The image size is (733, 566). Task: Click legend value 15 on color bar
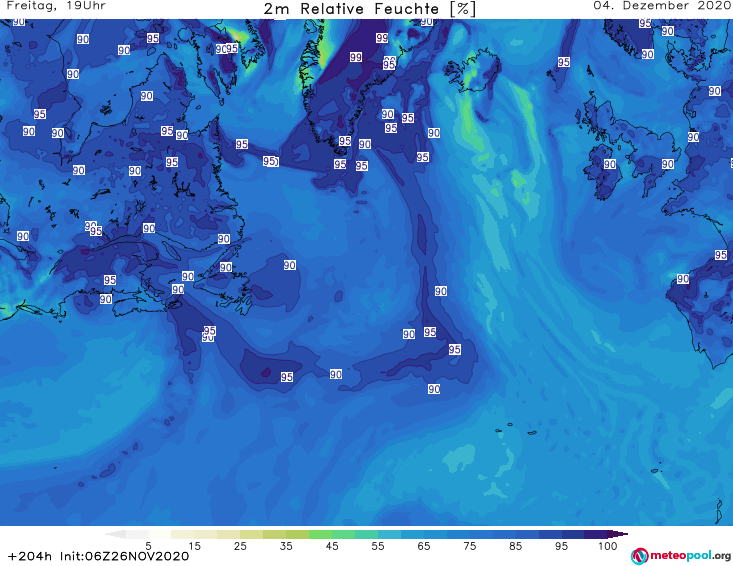click(x=194, y=546)
